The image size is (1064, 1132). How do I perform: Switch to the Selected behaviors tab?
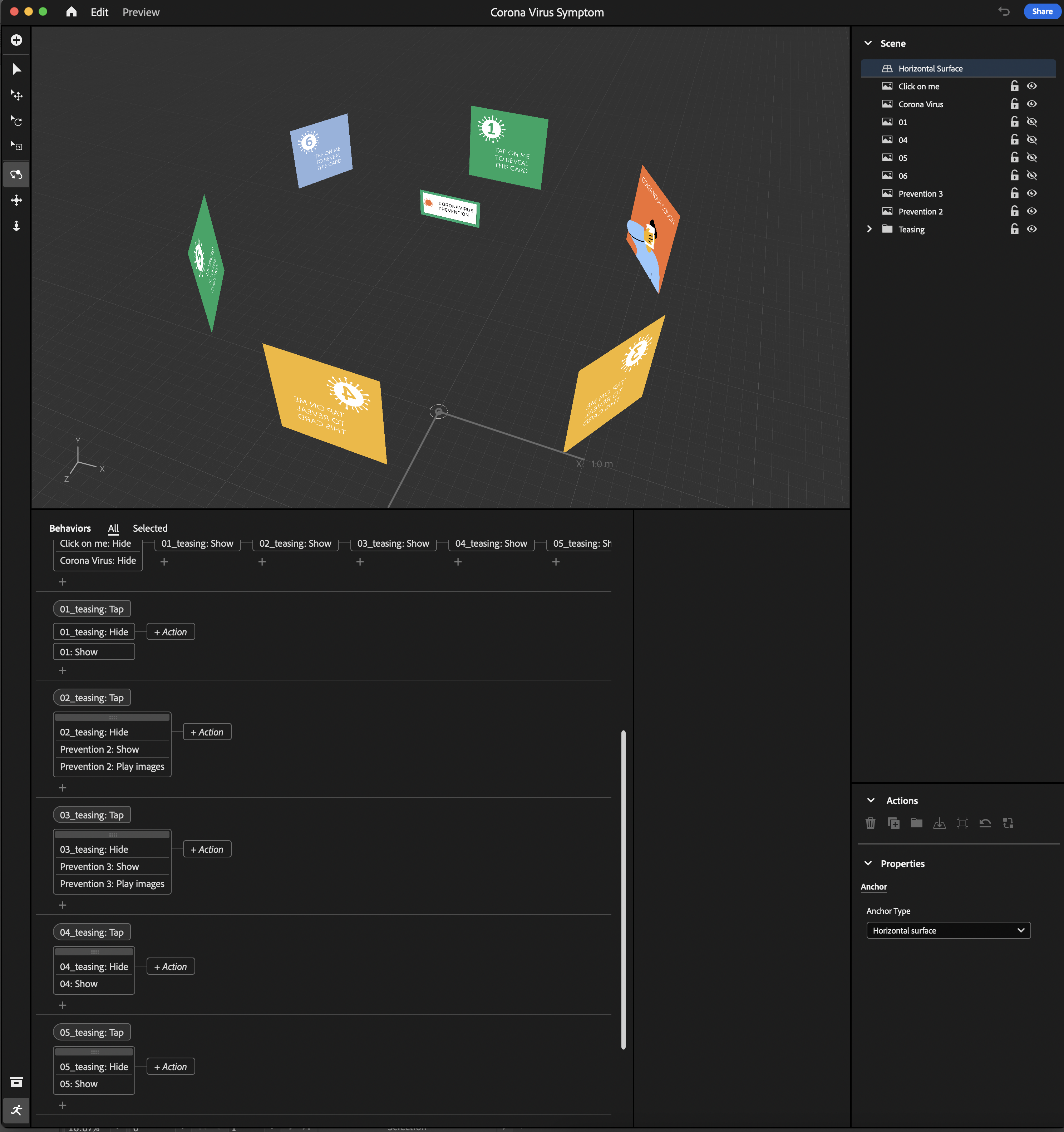(150, 528)
